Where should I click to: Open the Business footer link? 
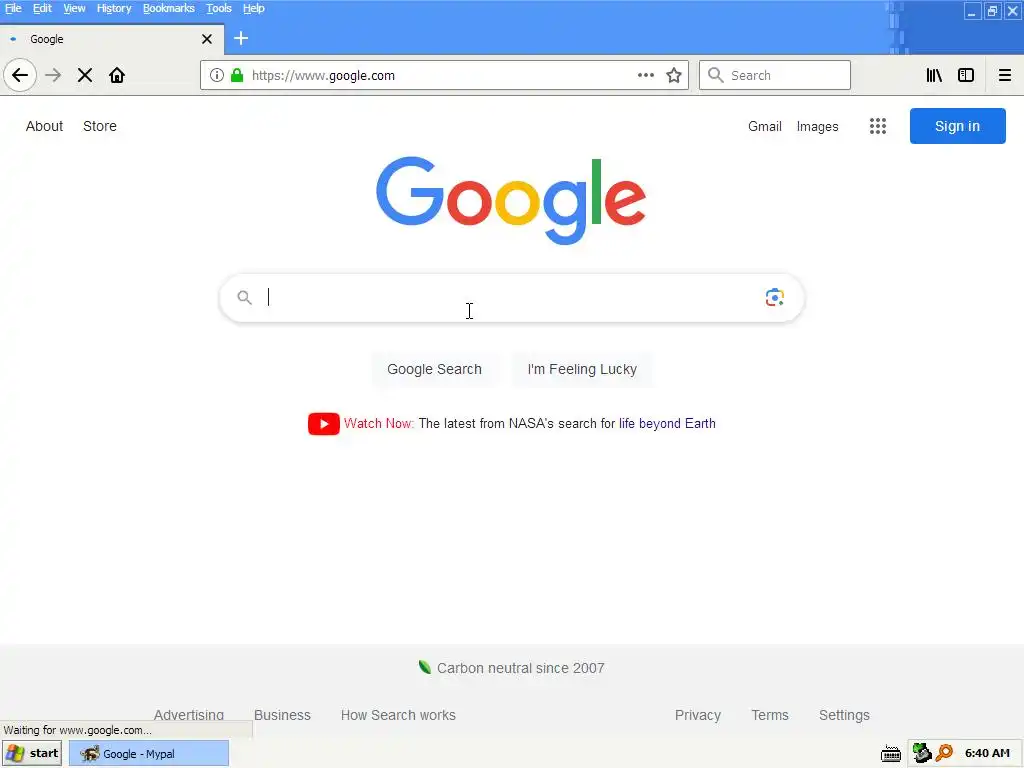pyautogui.click(x=282, y=715)
